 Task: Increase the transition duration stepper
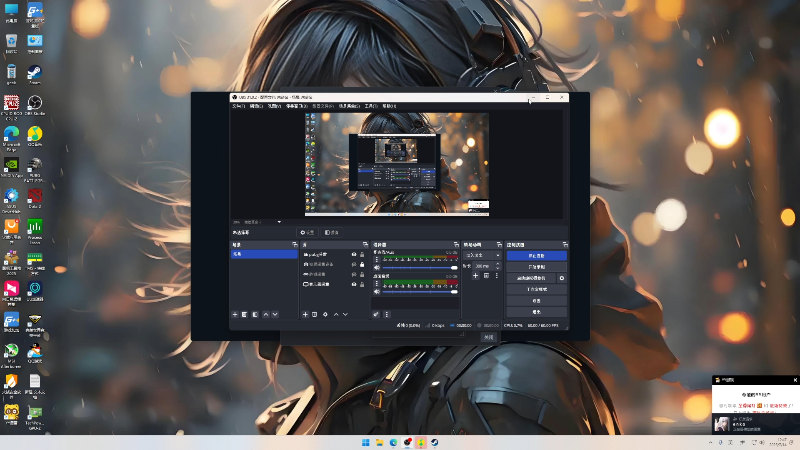497,264
